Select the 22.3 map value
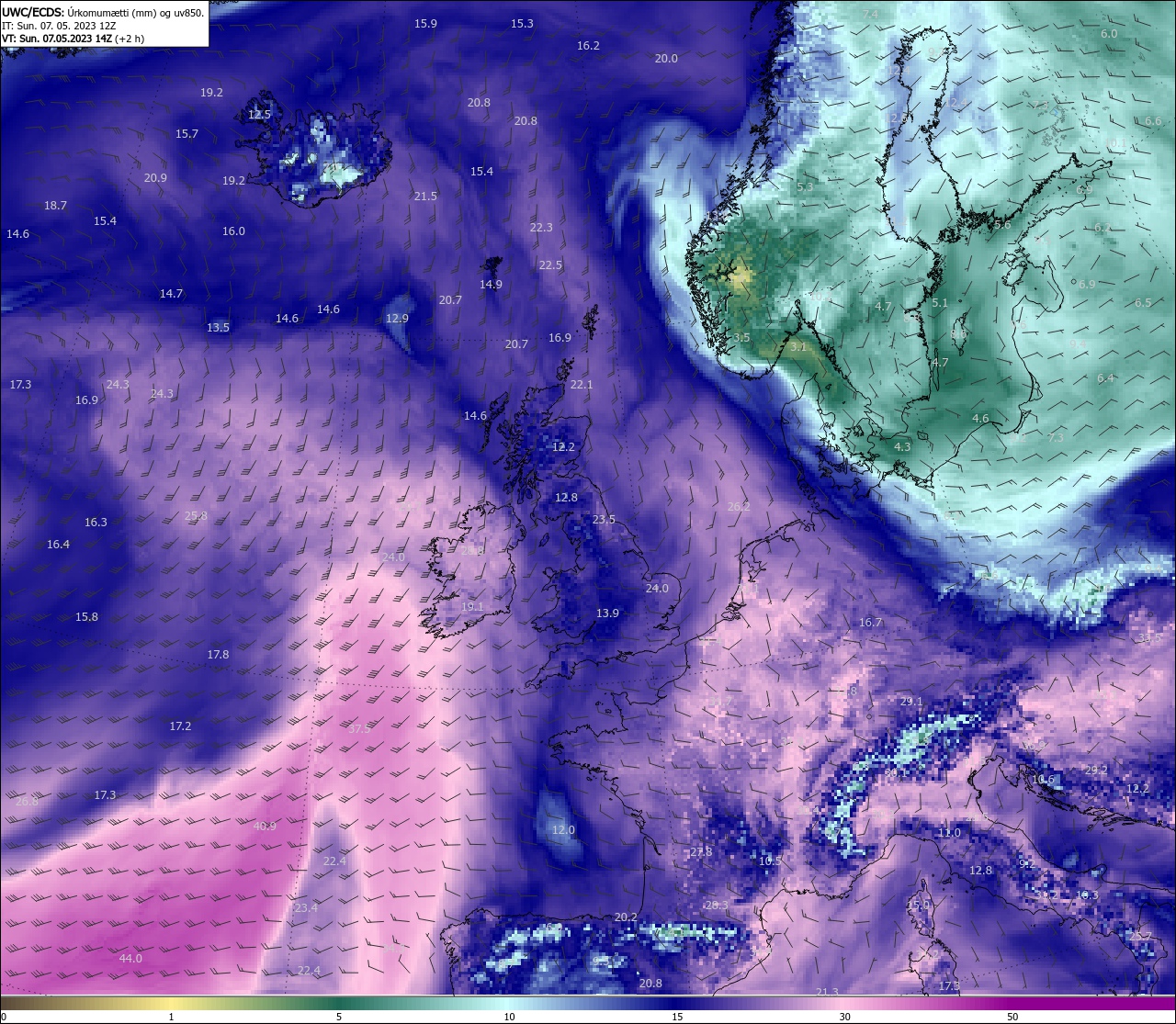Viewport: 1176px width, 1024px height. pyautogui.click(x=541, y=228)
